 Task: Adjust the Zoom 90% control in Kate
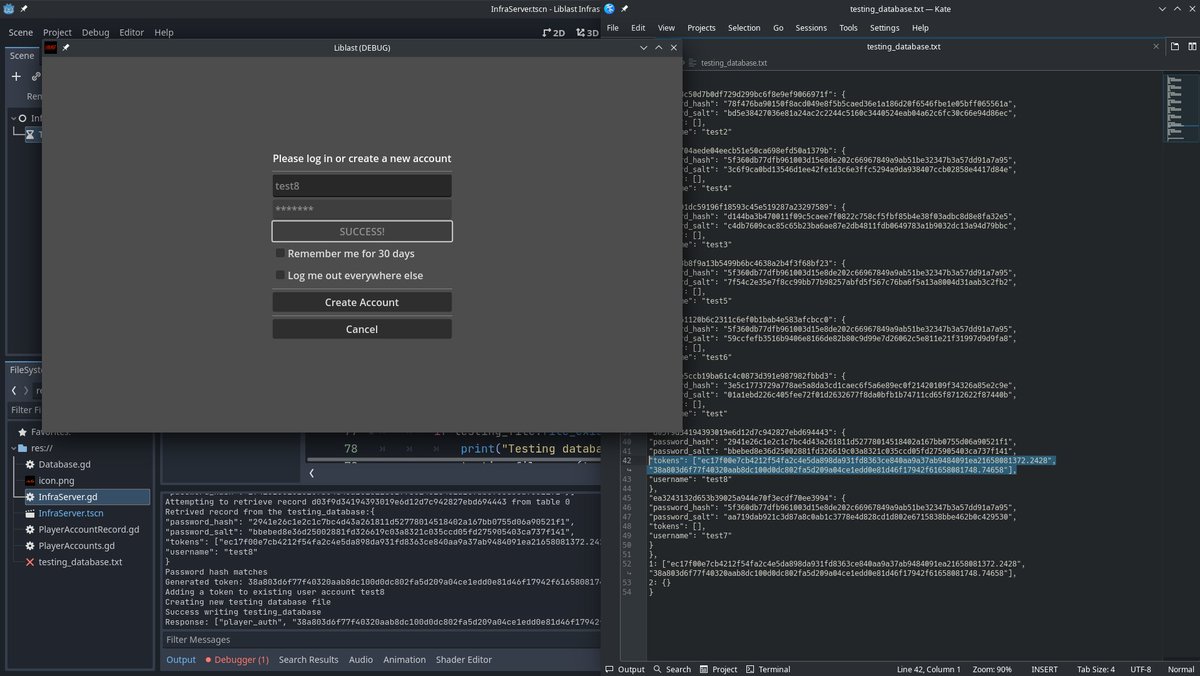(x=992, y=669)
